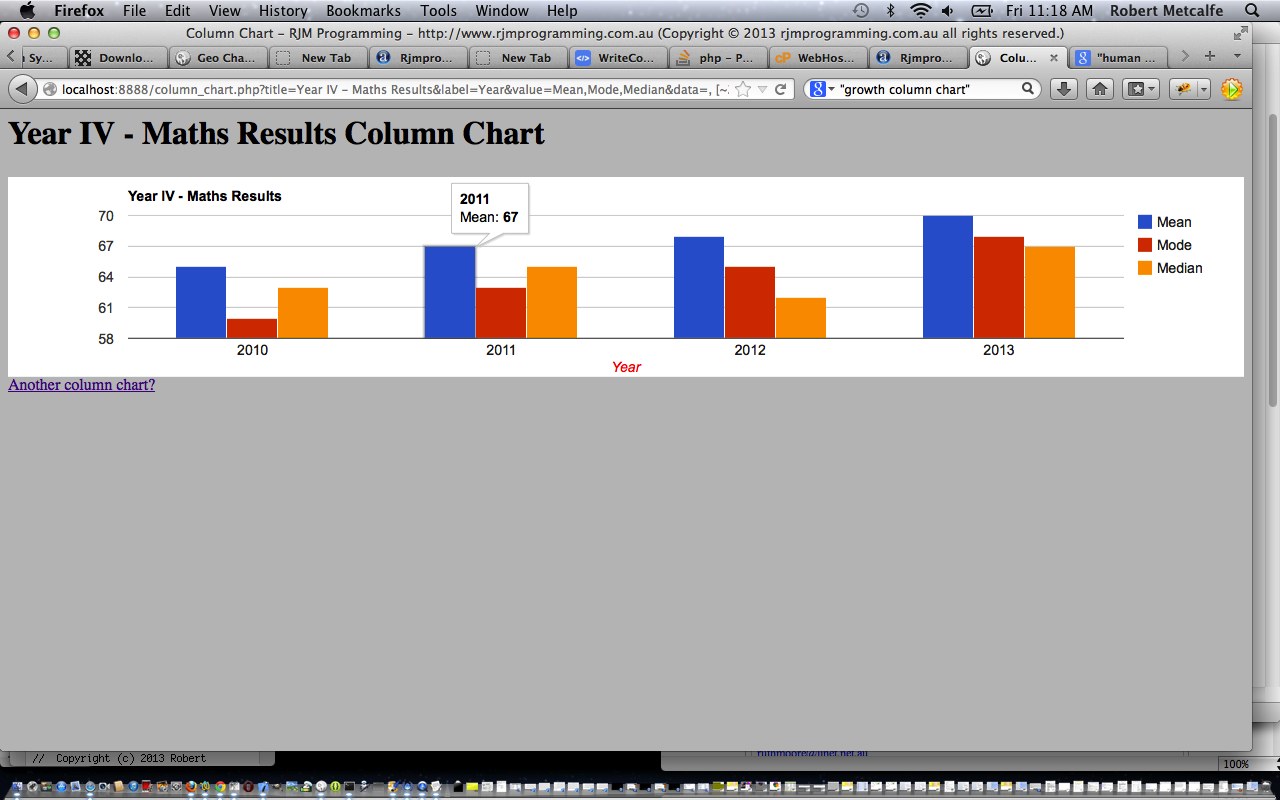Switch to the WebHost tab

click(817, 58)
